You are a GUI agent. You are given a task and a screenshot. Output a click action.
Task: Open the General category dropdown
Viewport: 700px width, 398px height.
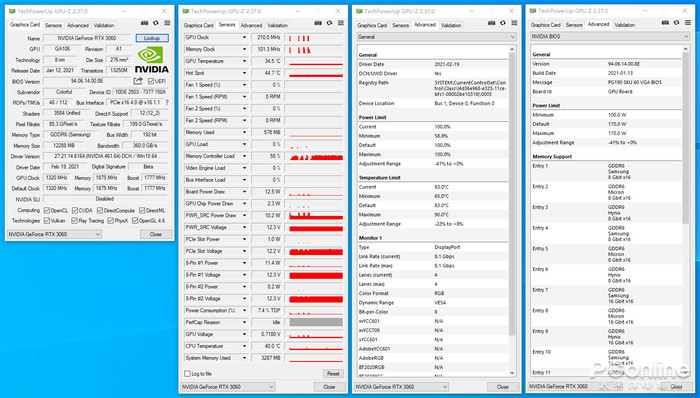point(436,37)
